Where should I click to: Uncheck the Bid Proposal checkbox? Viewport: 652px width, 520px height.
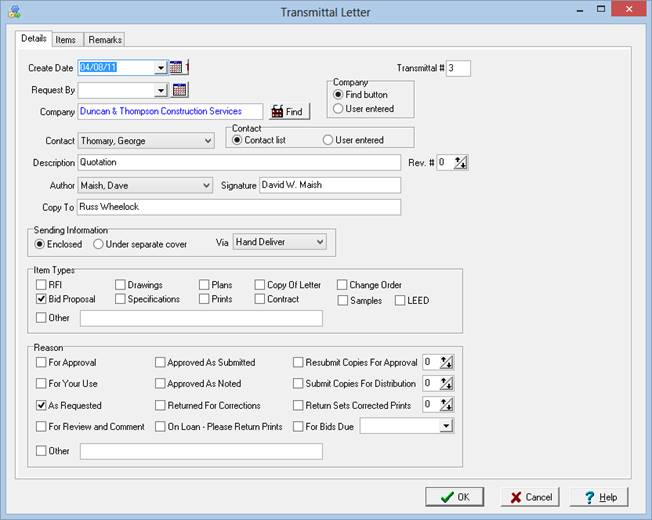point(41,299)
